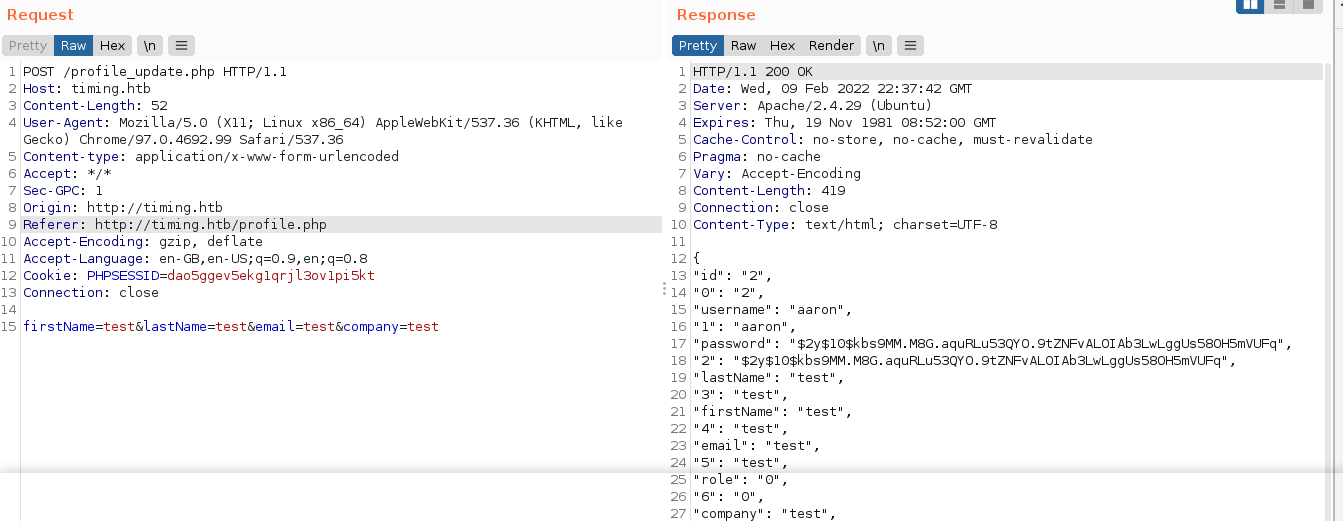Open the Render tab in Response
Screen dimensions: 1343x521
(x=831, y=45)
